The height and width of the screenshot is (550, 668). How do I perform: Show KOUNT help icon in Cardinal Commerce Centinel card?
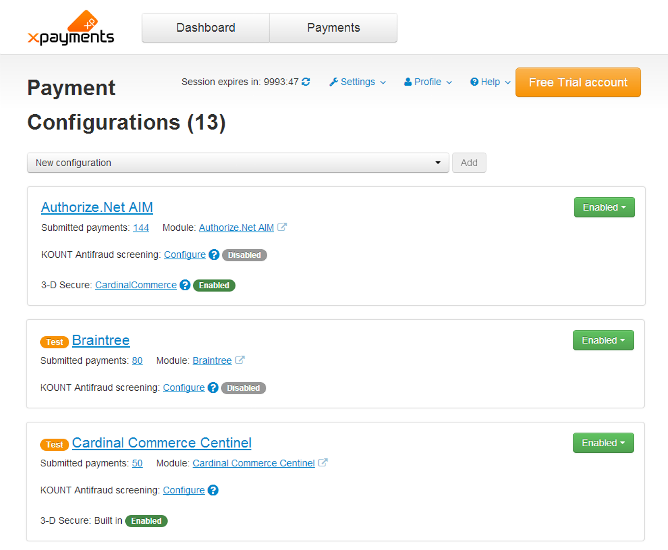tap(213, 490)
